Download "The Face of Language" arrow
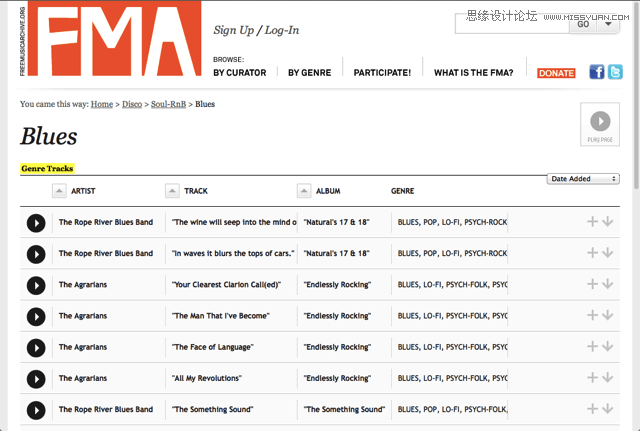 tap(608, 346)
